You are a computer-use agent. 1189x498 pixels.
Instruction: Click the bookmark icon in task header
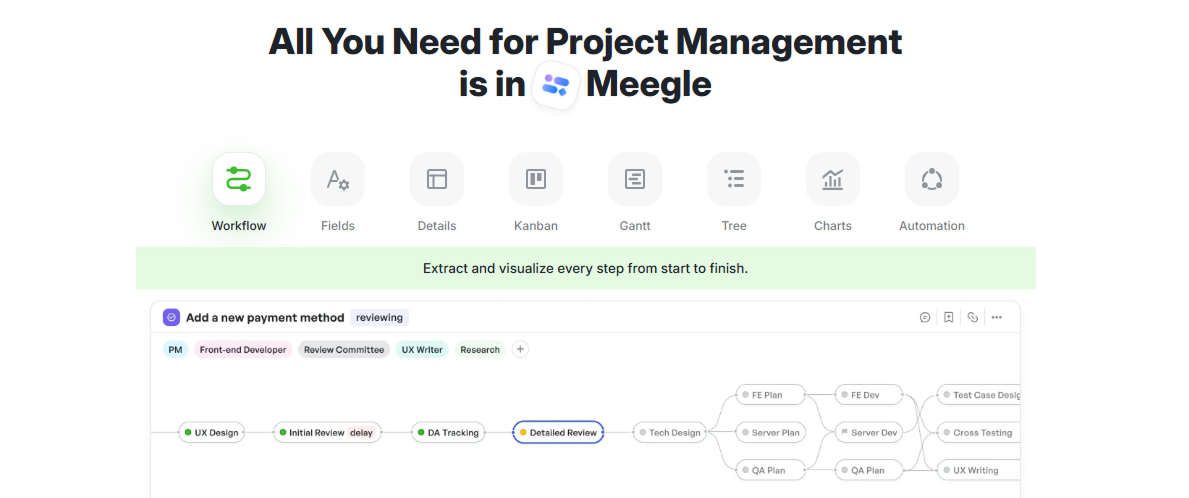click(949, 318)
